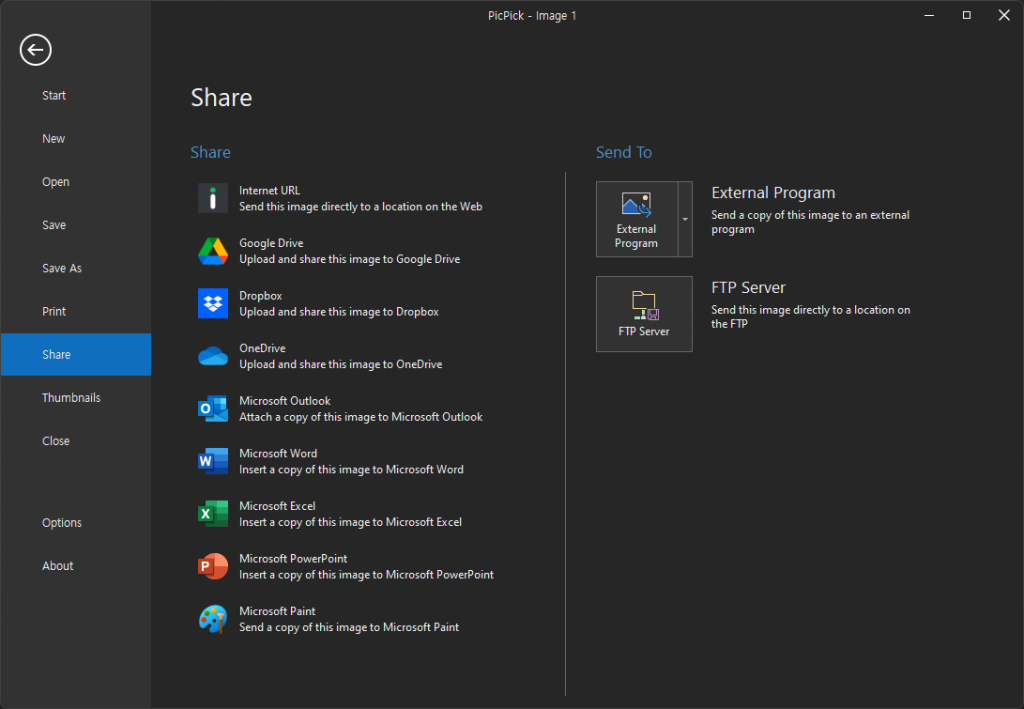Click the Microsoft PowerPoint icon
This screenshot has height=709, width=1024.
tap(213, 567)
